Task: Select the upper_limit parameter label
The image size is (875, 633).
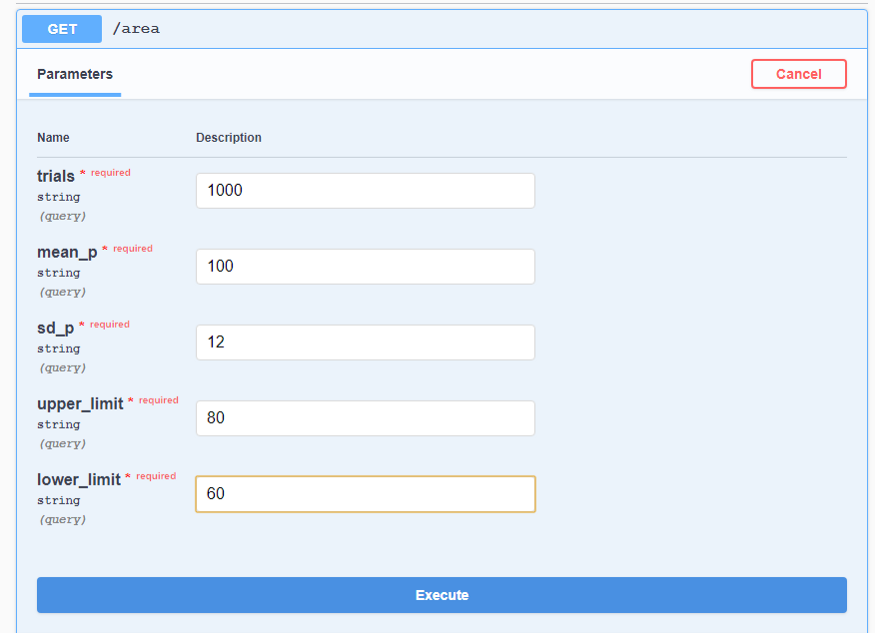Action: [80, 403]
